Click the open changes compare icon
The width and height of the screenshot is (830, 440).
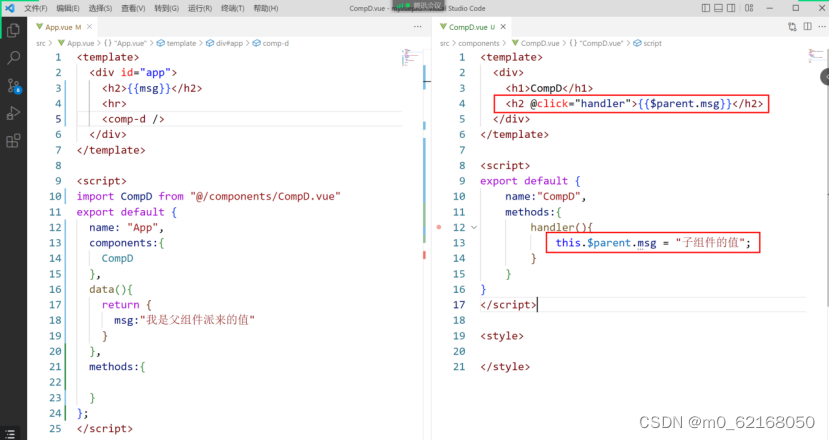click(x=792, y=26)
